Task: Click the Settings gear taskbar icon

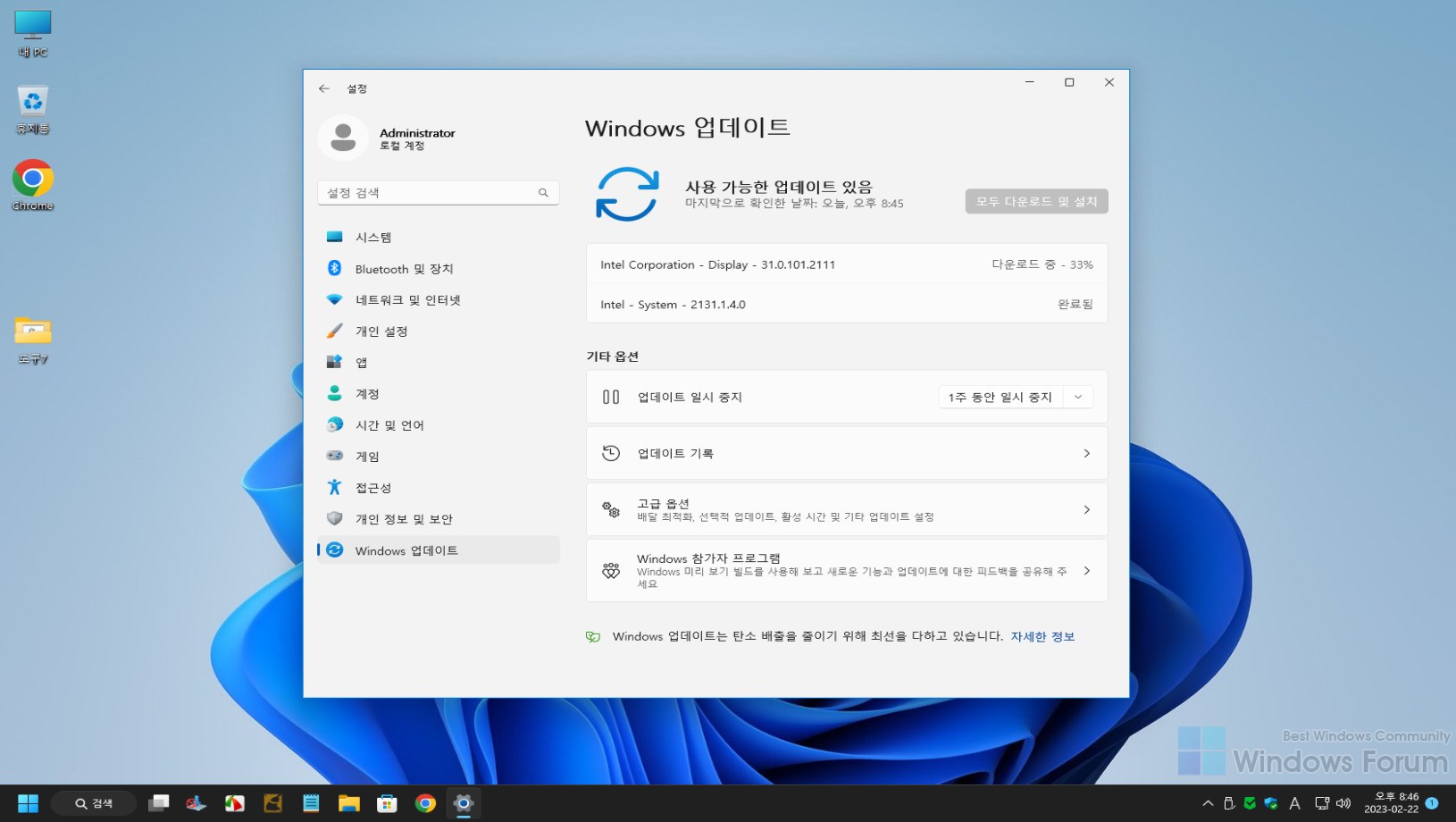Action: pyautogui.click(x=463, y=803)
